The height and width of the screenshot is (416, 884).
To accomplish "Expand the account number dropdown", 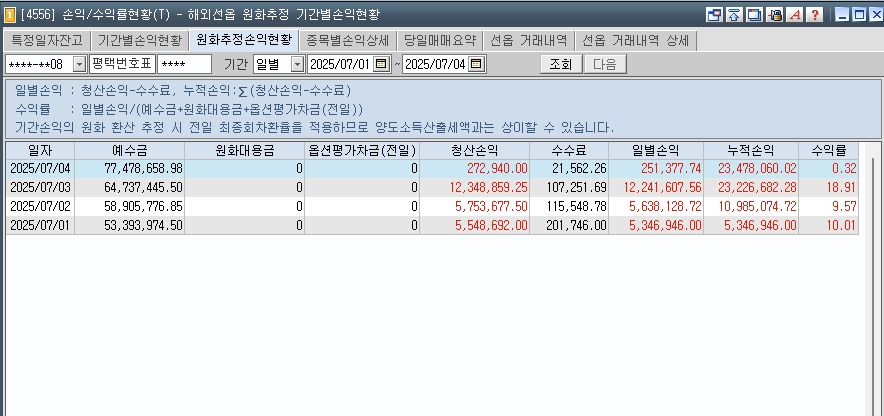I will click(x=79, y=64).
